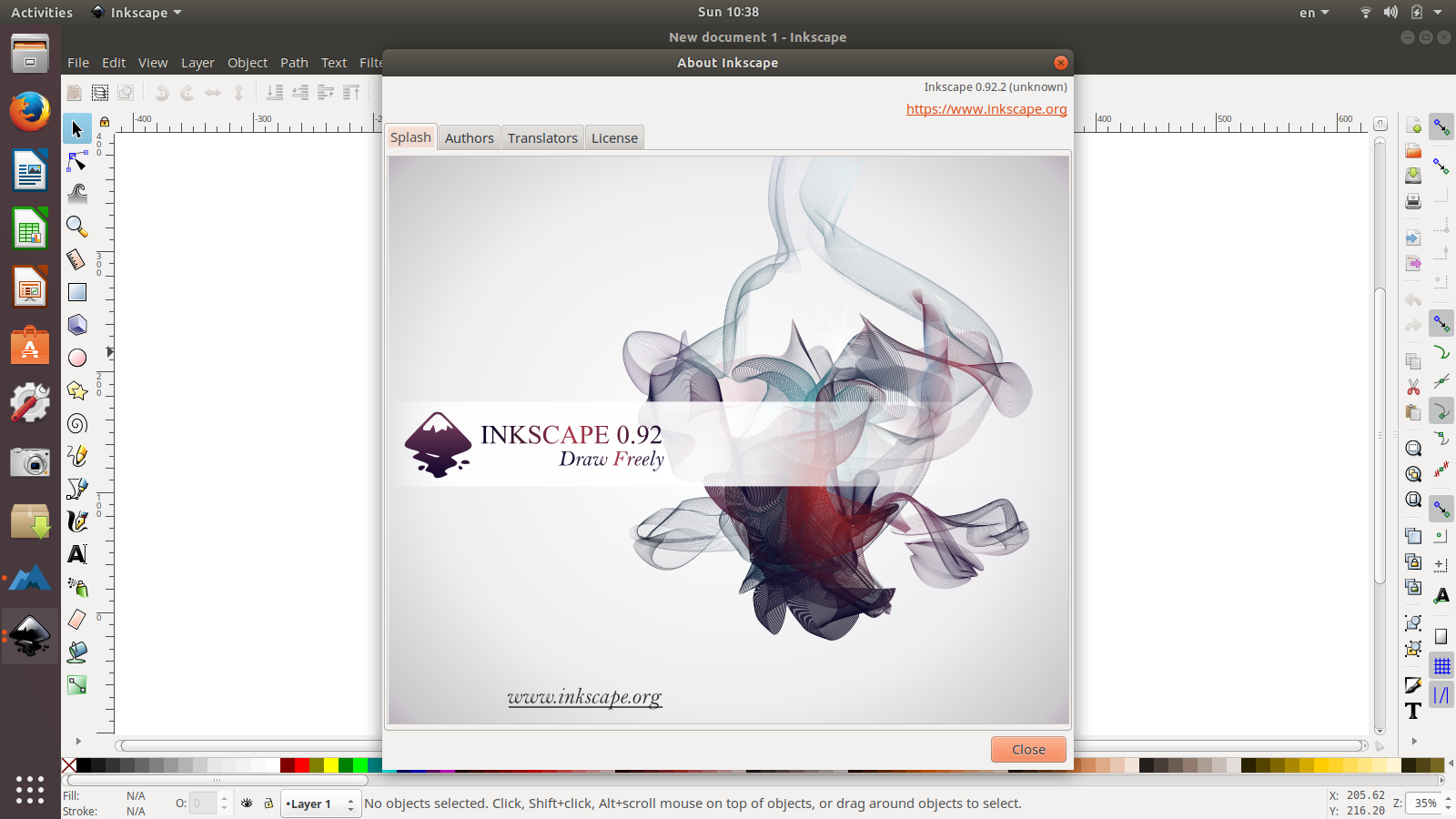Switch to the Authors tab
This screenshot has height=819, width=1456.
click(x=469, y=137)
